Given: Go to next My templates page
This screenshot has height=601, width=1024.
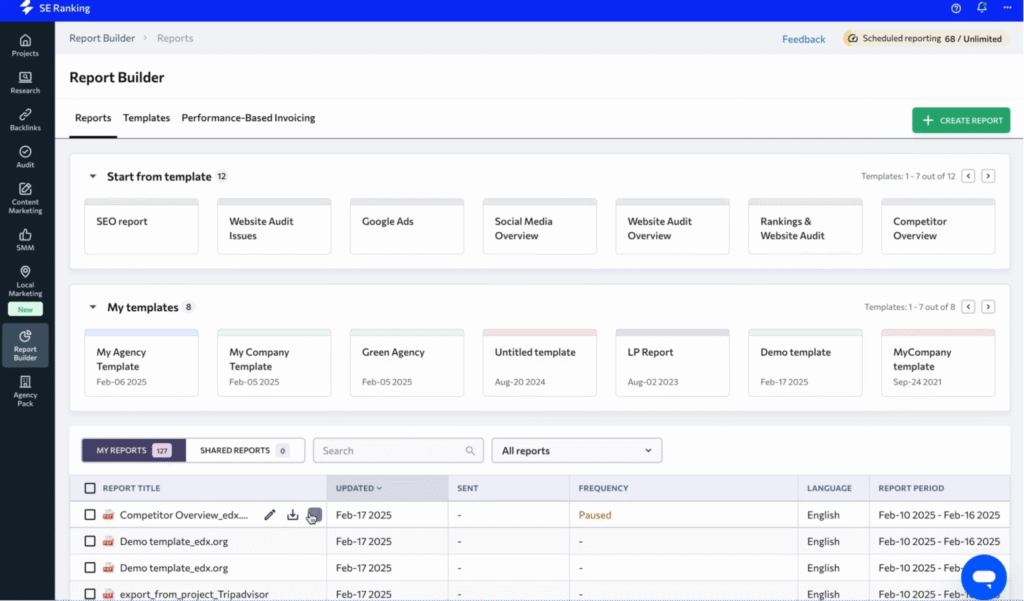Looking at the screenshot, I should point(988,307).
